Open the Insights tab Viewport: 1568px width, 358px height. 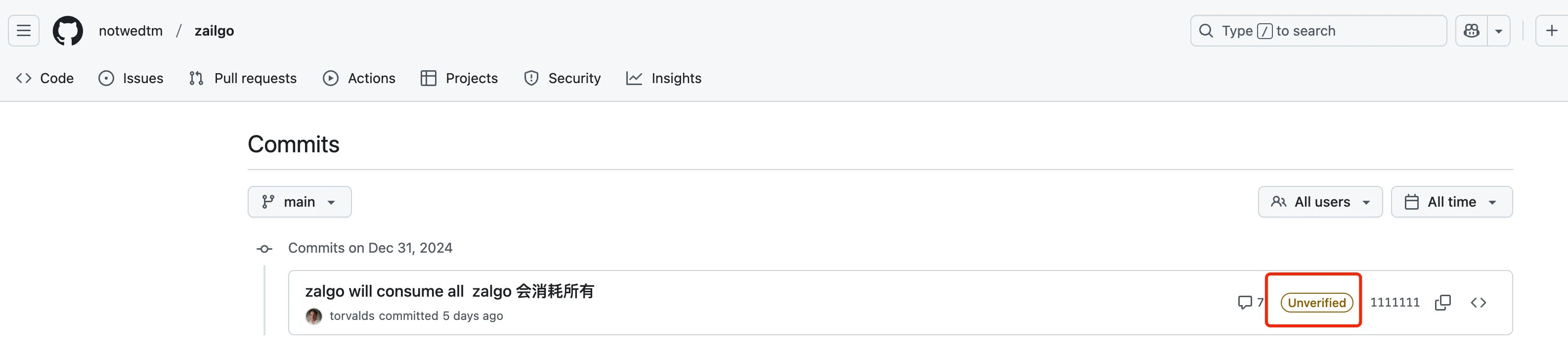[664, 79]
